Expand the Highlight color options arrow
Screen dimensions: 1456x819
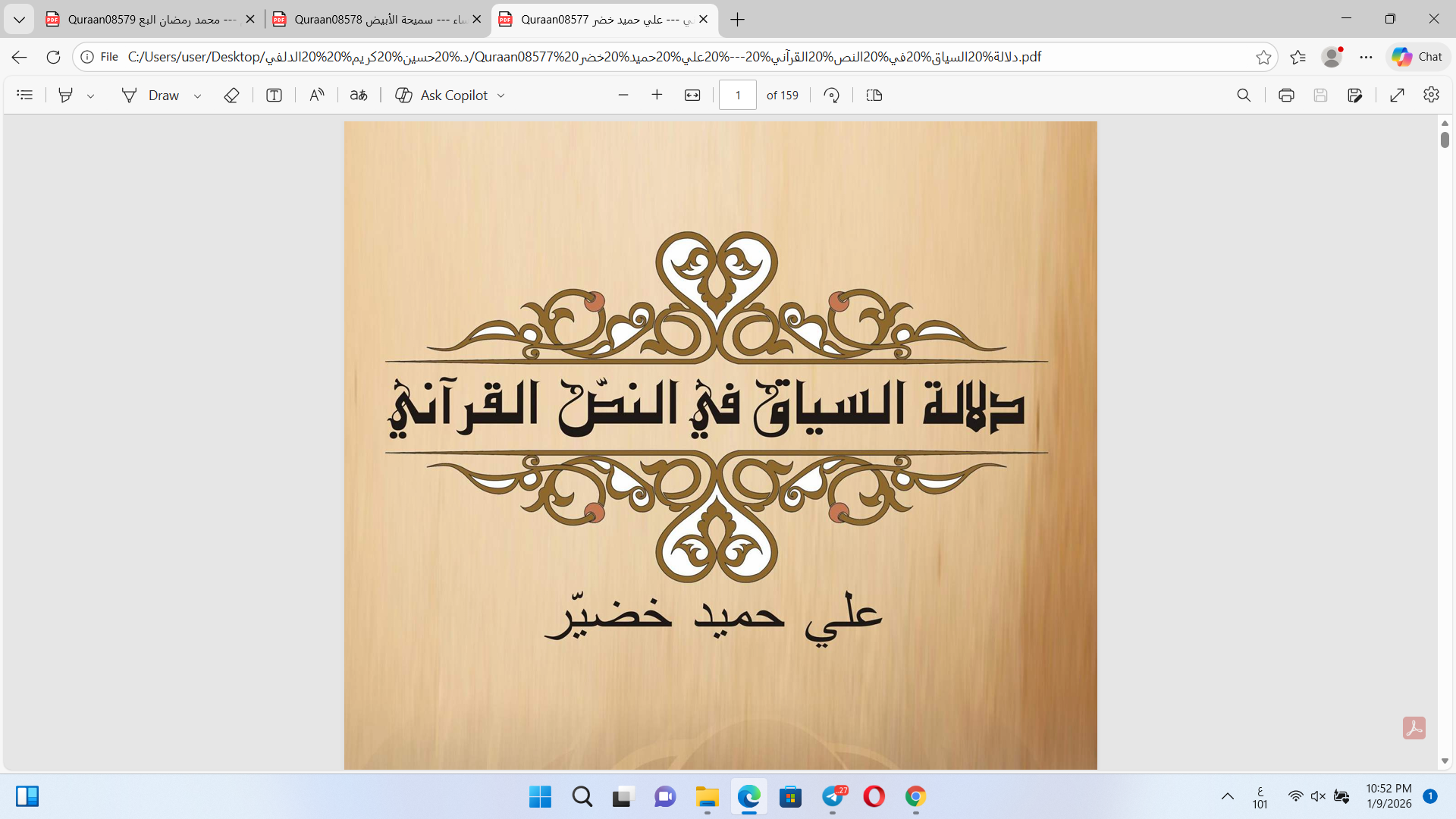click(90, 96)
